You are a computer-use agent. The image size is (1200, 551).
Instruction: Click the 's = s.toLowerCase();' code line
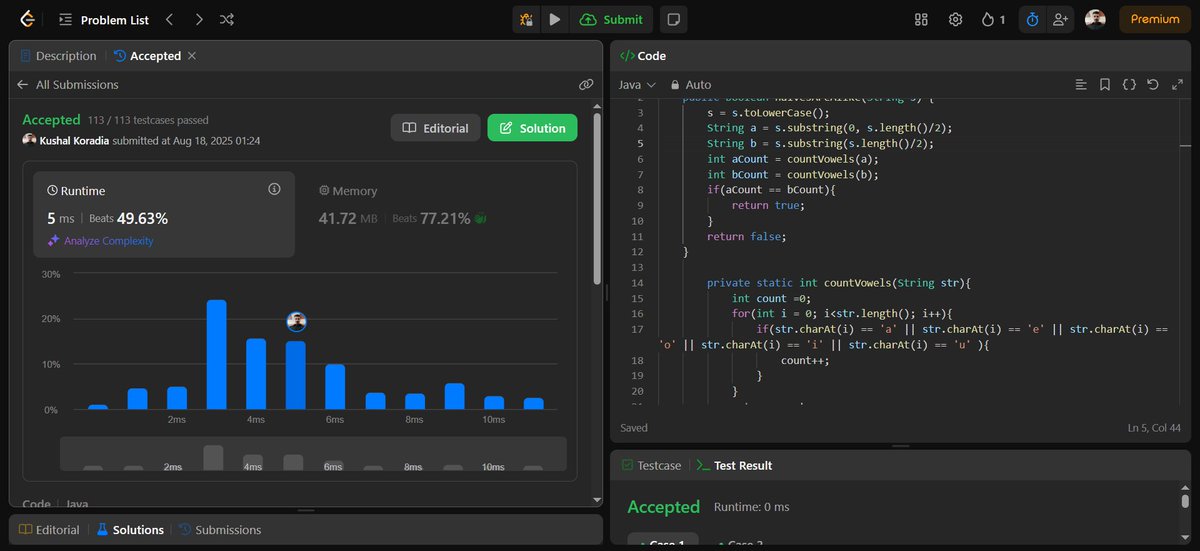click(x=767, y=112)
